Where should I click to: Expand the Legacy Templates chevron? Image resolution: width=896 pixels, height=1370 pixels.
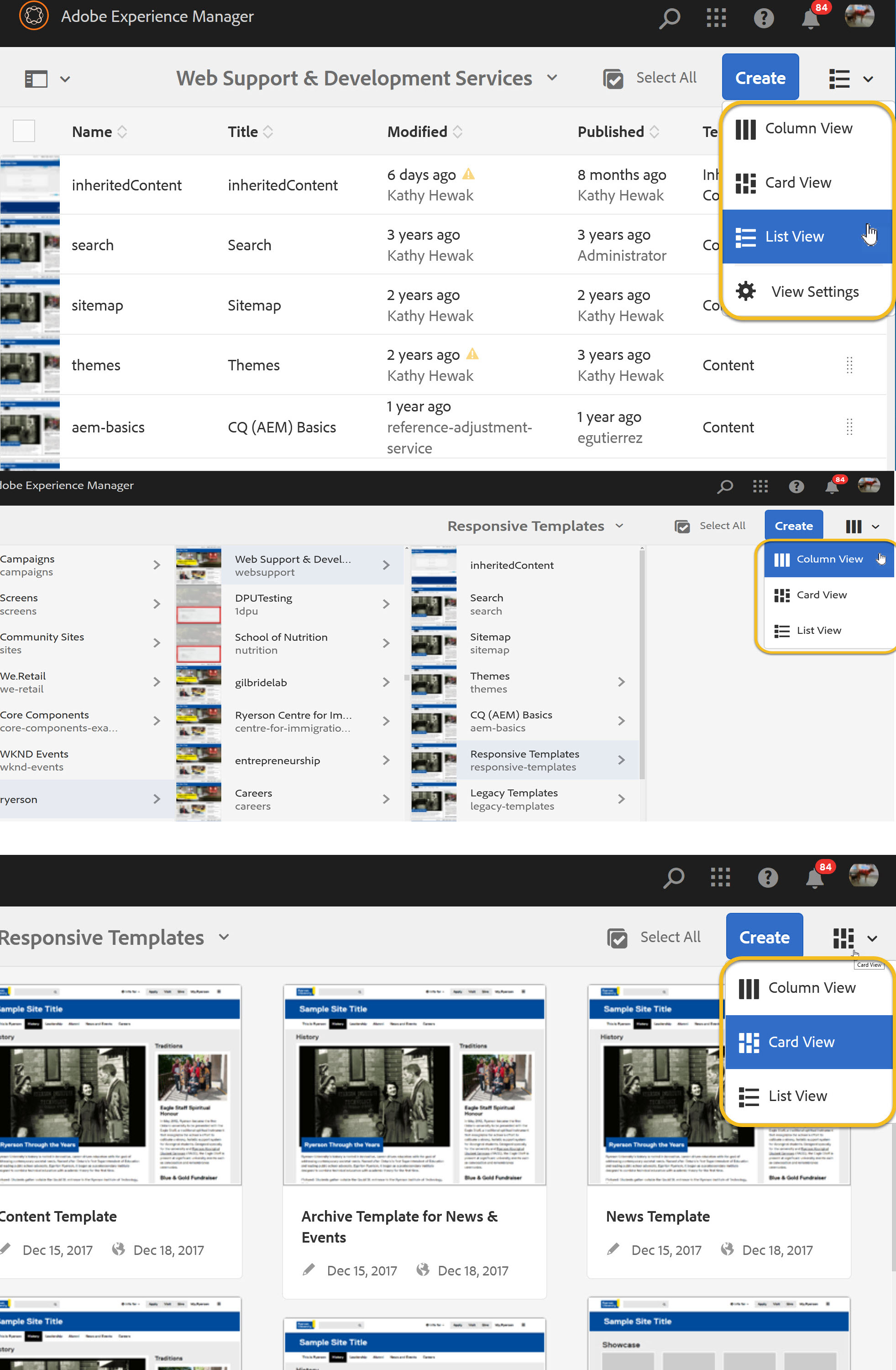click(621, 799)
